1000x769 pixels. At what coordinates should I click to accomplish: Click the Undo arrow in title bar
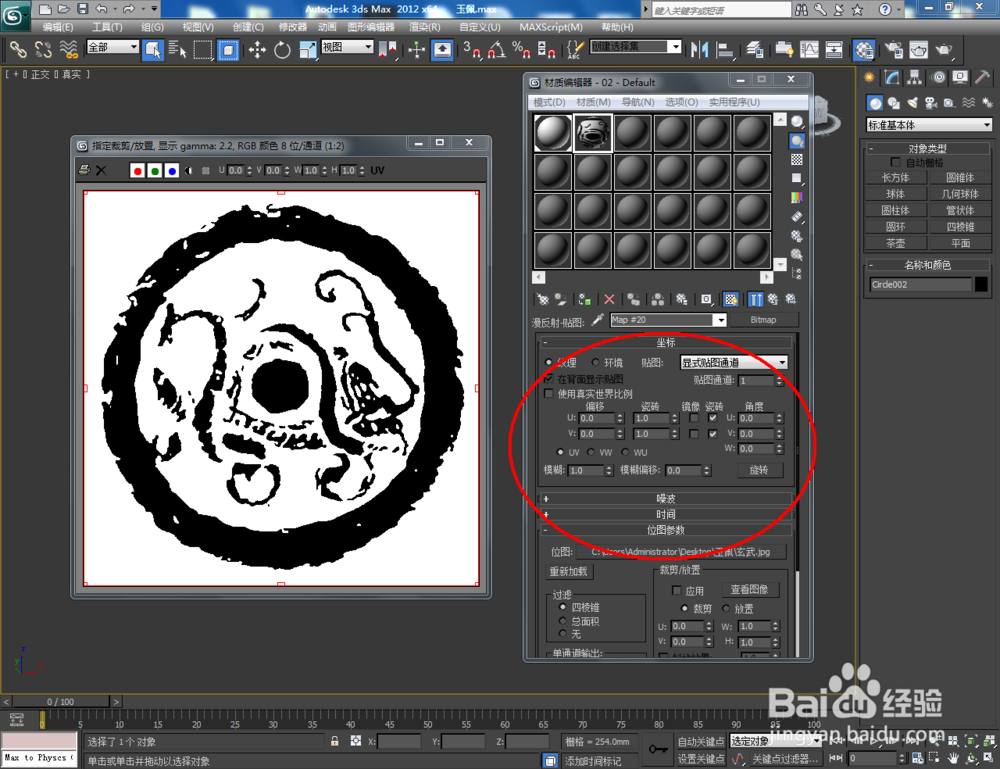pyautogui.click(x=101, y=9)
